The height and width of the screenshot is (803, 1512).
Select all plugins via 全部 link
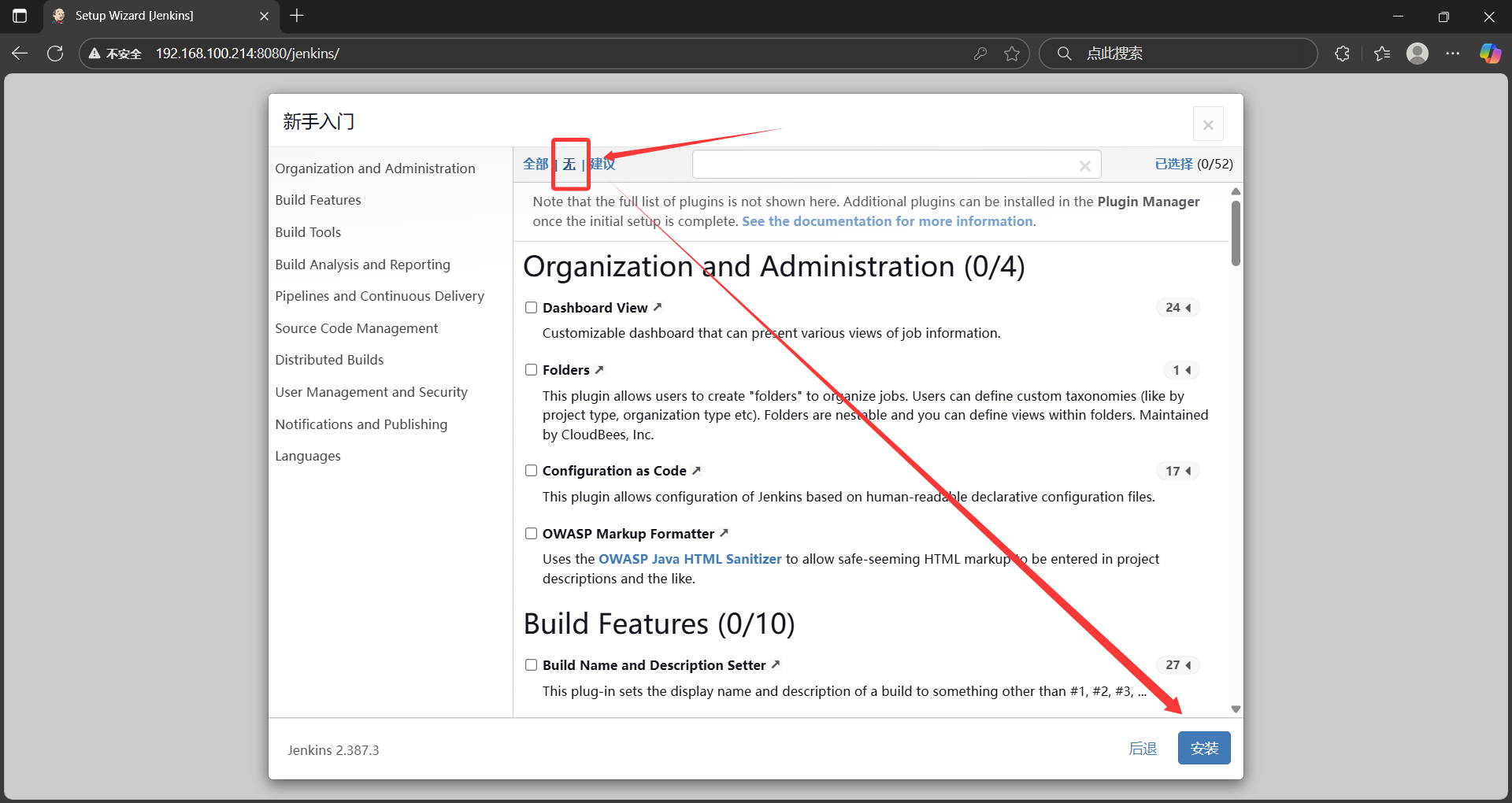coord(535,164)
